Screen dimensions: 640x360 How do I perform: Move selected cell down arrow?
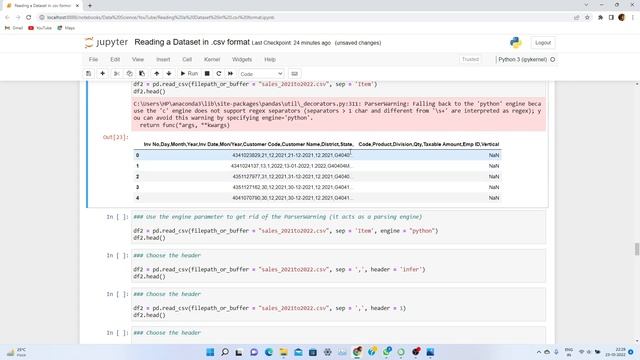point(169,74)
